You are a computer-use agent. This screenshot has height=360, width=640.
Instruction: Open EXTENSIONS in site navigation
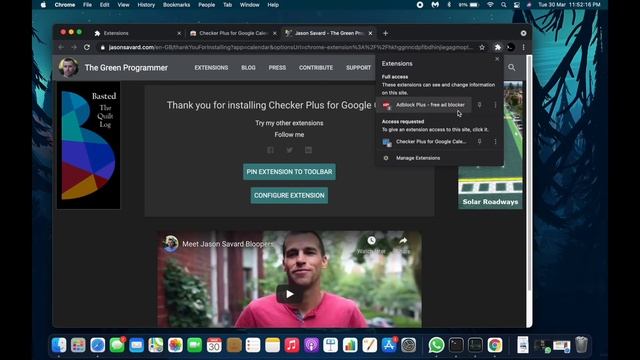point(211,68)
